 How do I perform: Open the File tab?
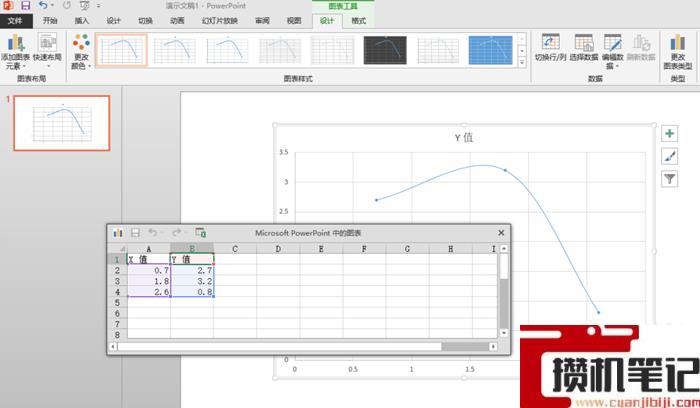(x=16, y=21)
